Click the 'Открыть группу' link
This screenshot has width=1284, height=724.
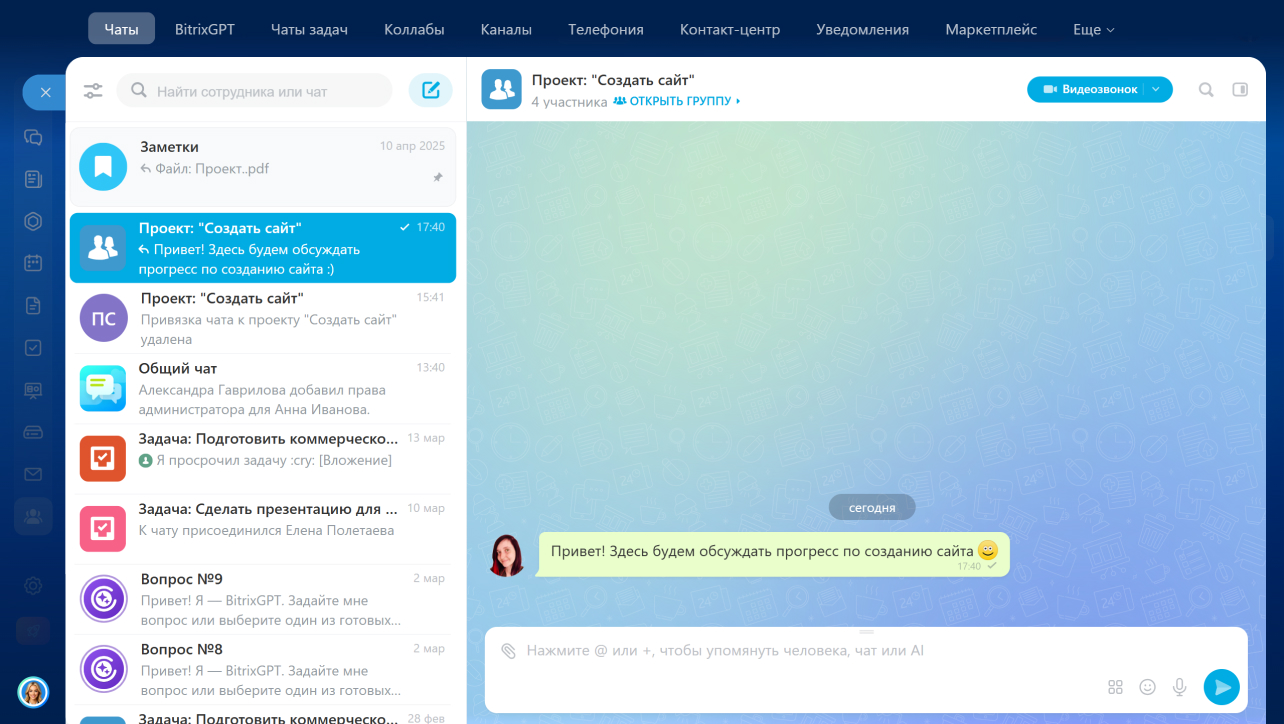(x=677, y=101)
